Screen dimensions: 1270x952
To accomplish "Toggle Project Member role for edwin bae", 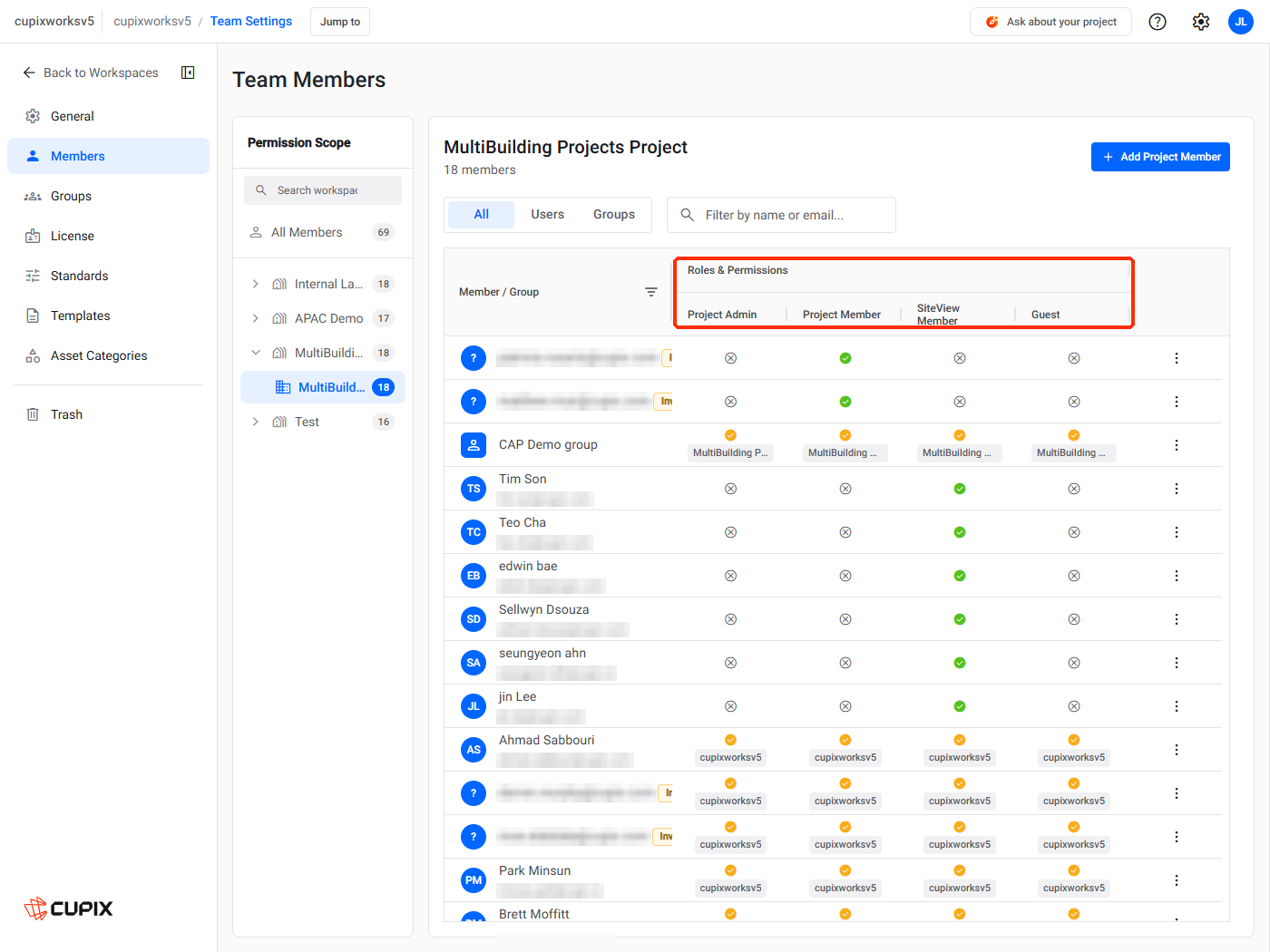I will pos(845,576).
